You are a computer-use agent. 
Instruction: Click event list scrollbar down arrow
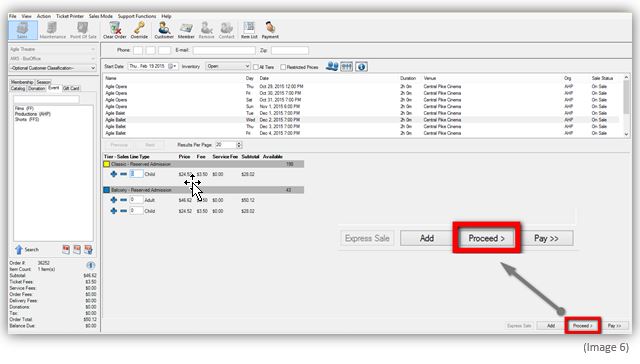[626, 134]
